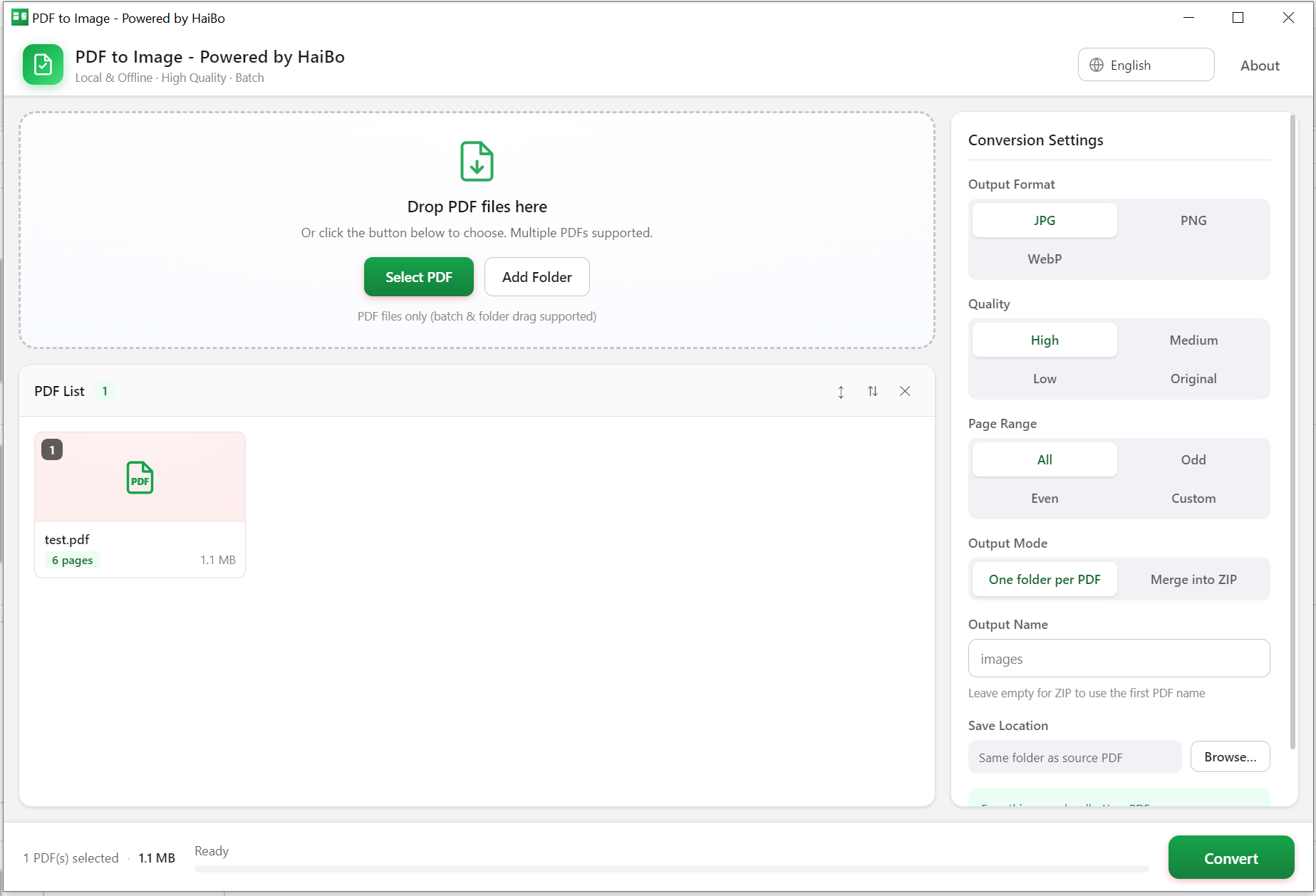Click the Save Location path field

pos(1074,757)
